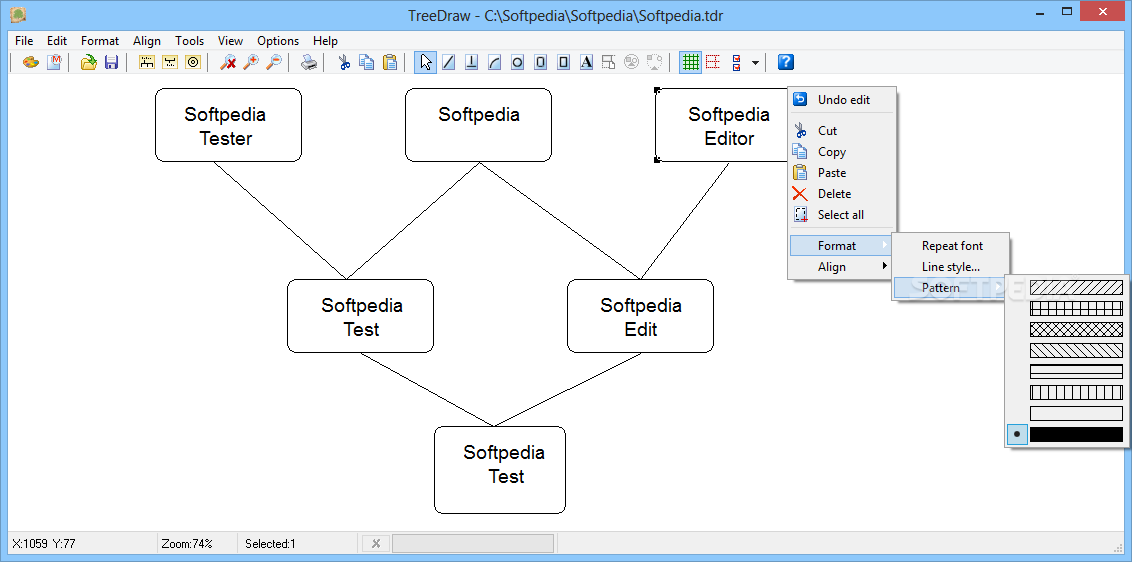Click the magnifier with red X icon
This screenshot has height=562, width=1132.
(x=228, y=62)
